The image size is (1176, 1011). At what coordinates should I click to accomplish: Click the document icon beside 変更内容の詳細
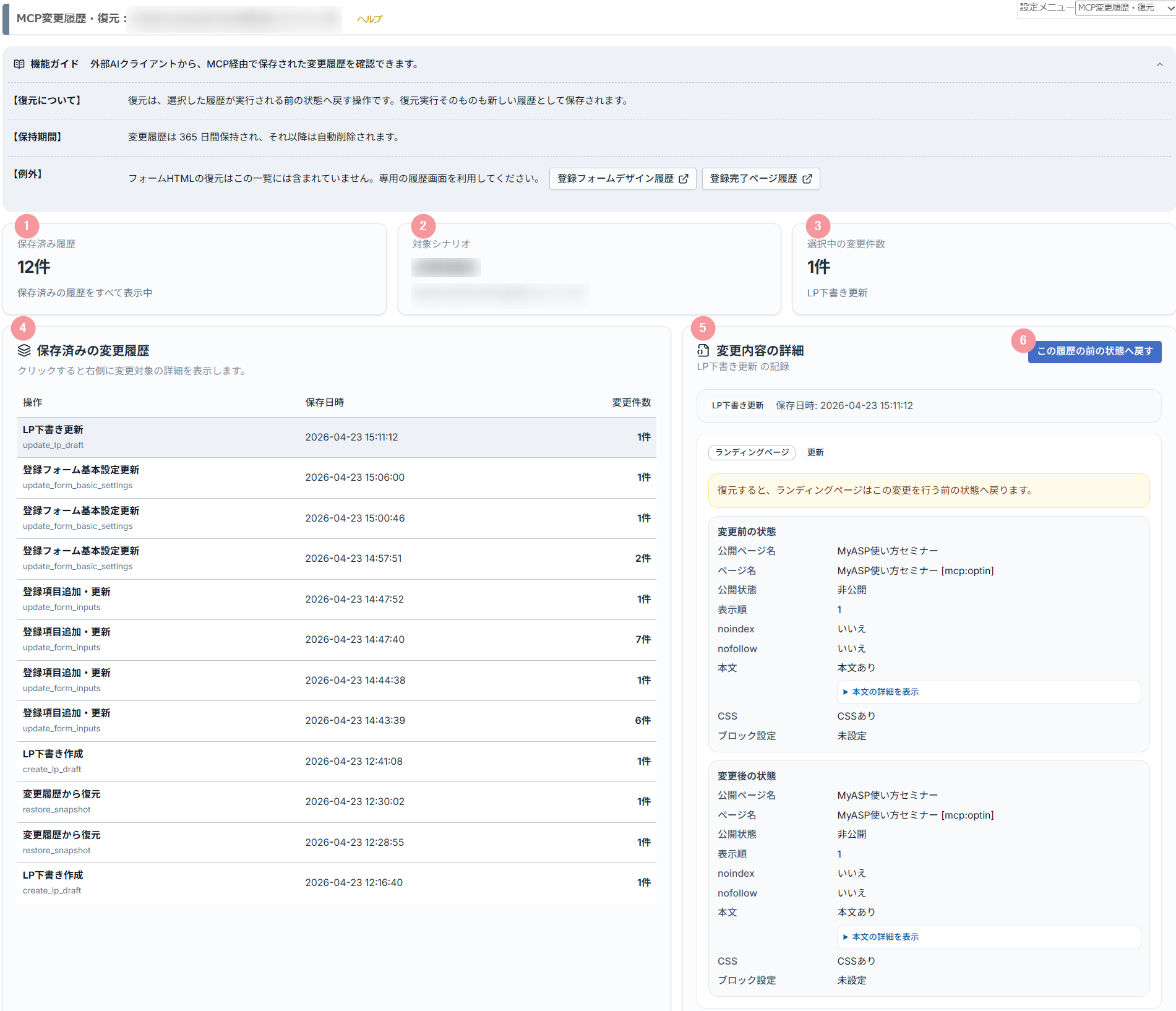click(703, 351)
